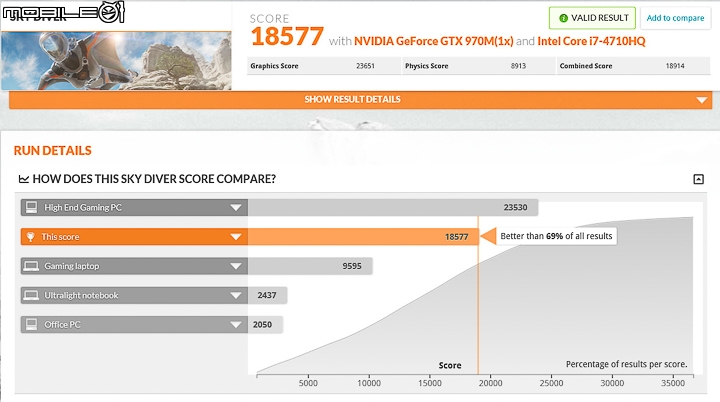Click the 5000 axis tick label
Screen dimensions: 720x402
point(308,383)
